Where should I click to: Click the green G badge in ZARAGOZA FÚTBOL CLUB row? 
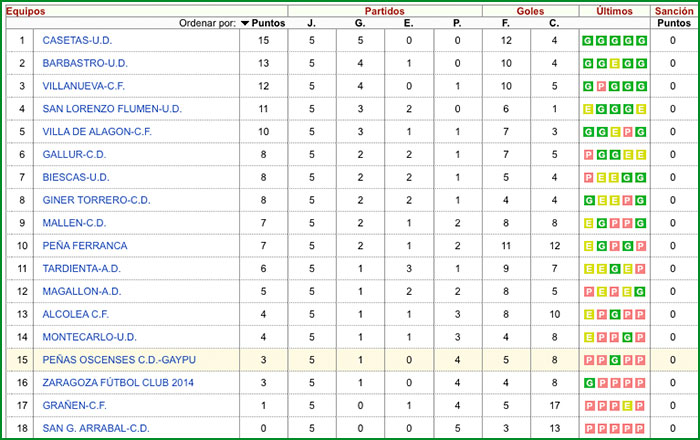pos(589,383)
